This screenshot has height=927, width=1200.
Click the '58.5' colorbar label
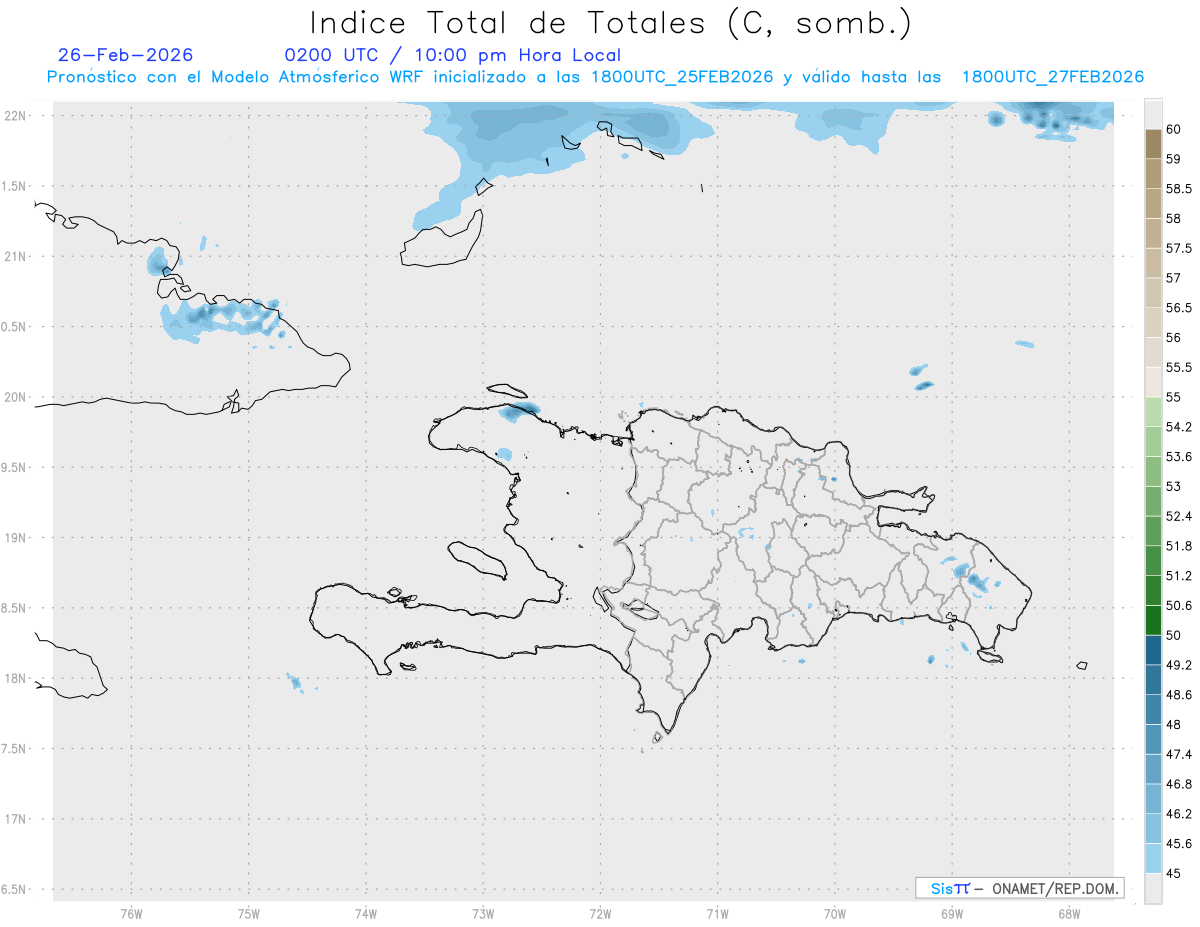(1179, 189)
